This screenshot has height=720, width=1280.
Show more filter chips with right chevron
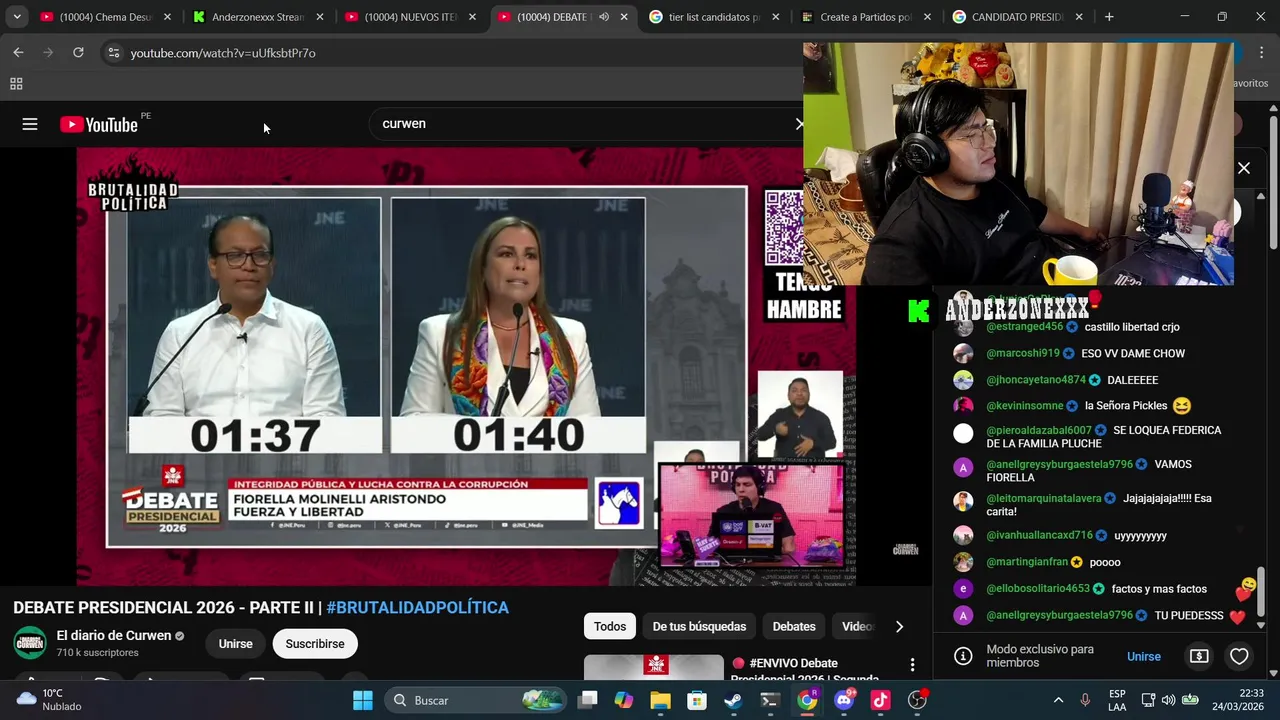899,627
